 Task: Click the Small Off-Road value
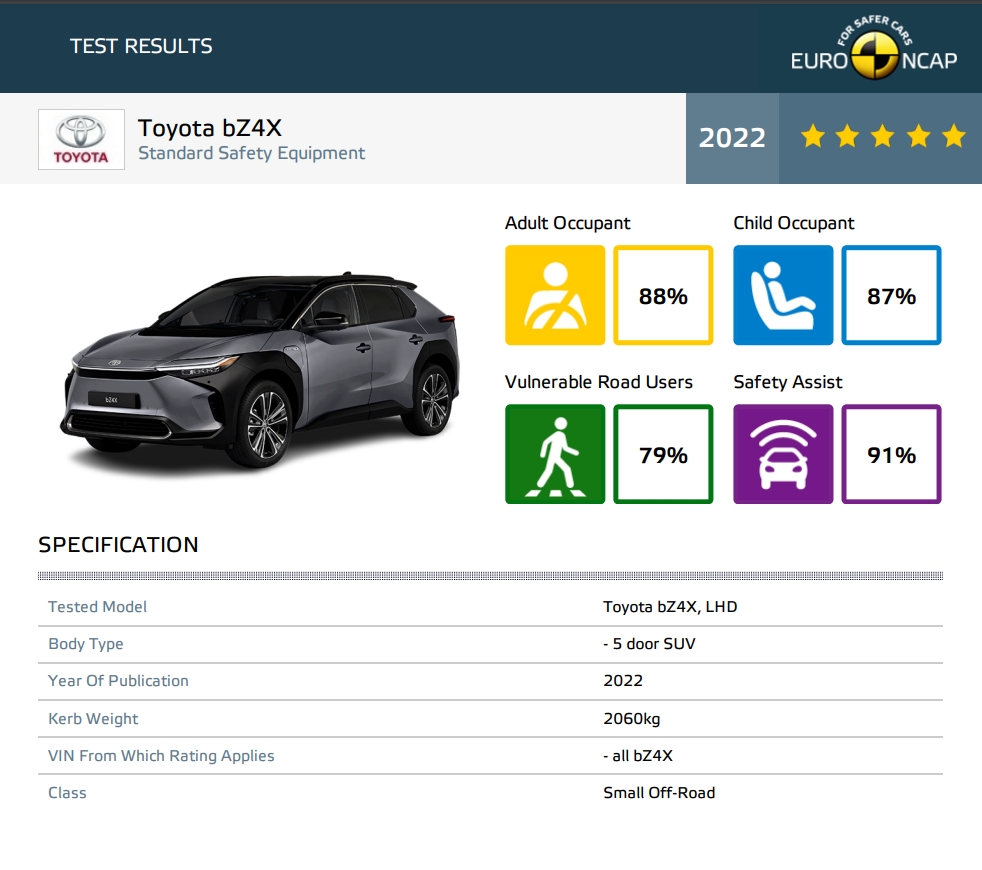tap(659, 793)
